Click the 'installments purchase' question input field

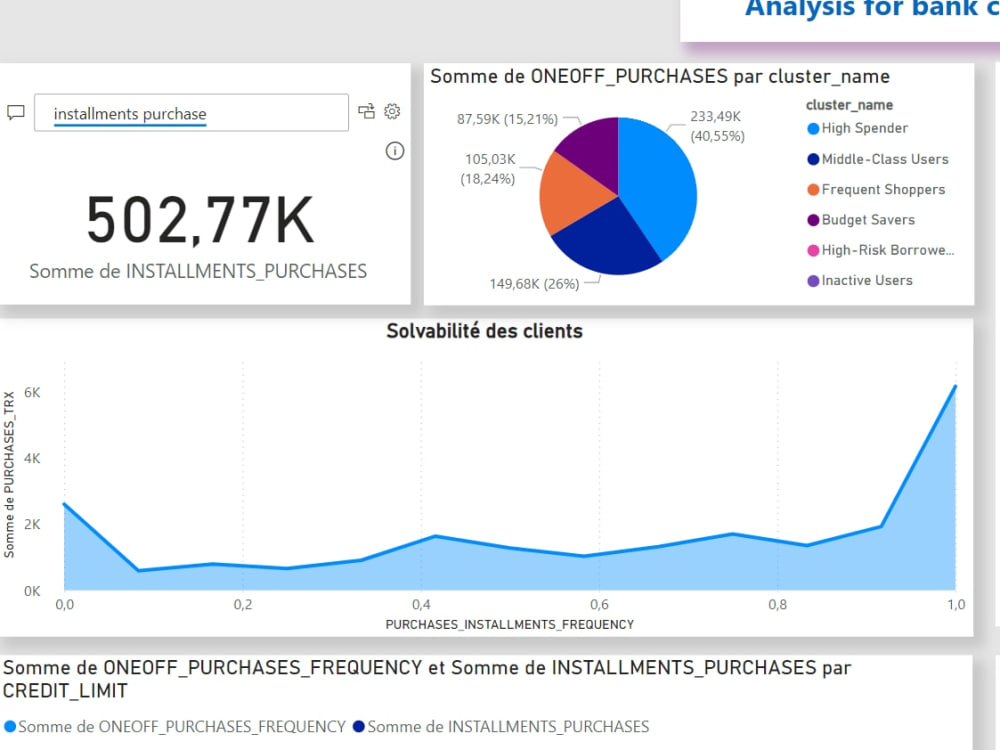pyautogui.click(x=191, y=113)
